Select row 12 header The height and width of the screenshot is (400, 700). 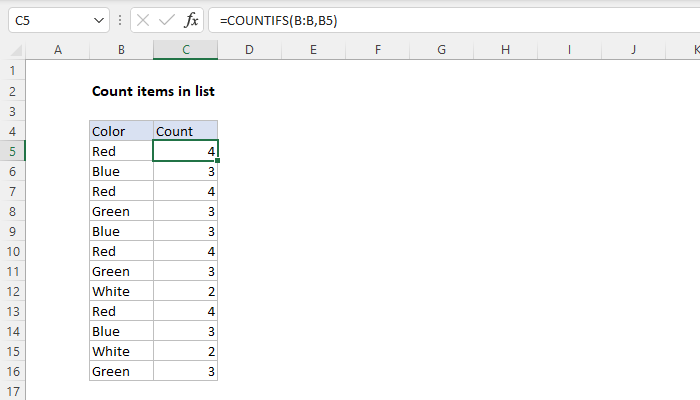click(12, 292)
